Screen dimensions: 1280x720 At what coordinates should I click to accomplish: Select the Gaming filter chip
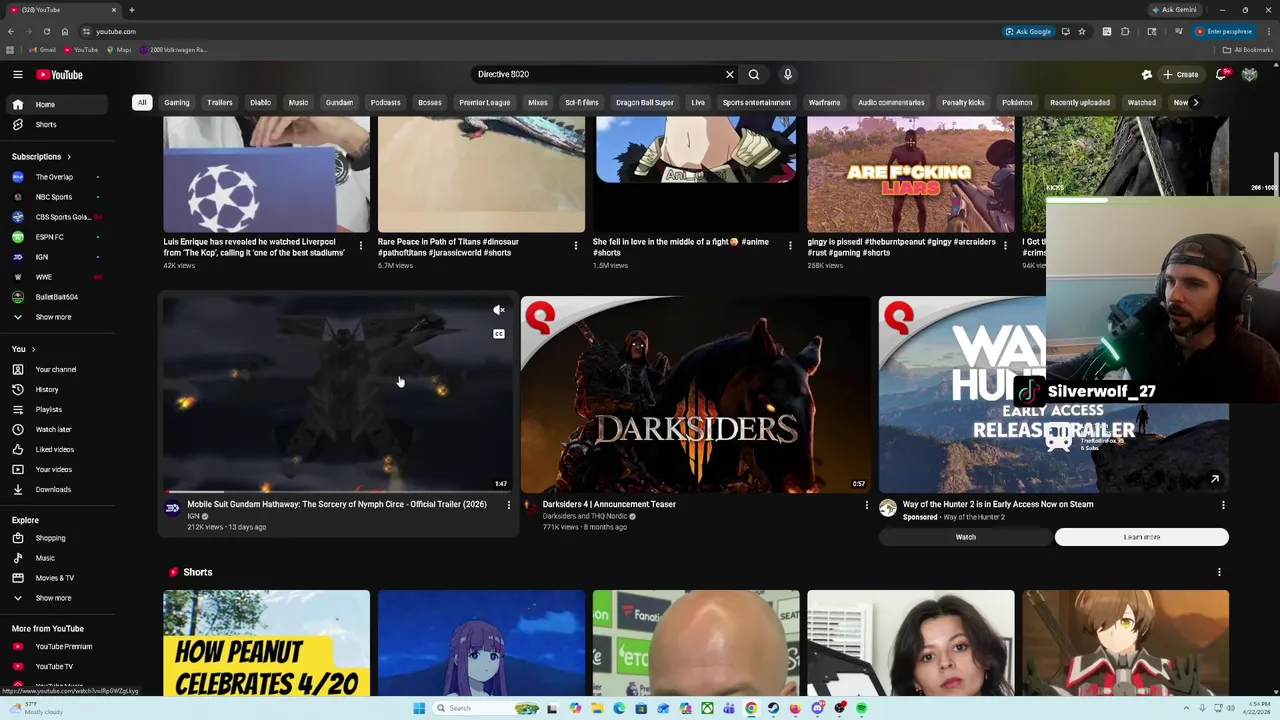click(177, 102)
